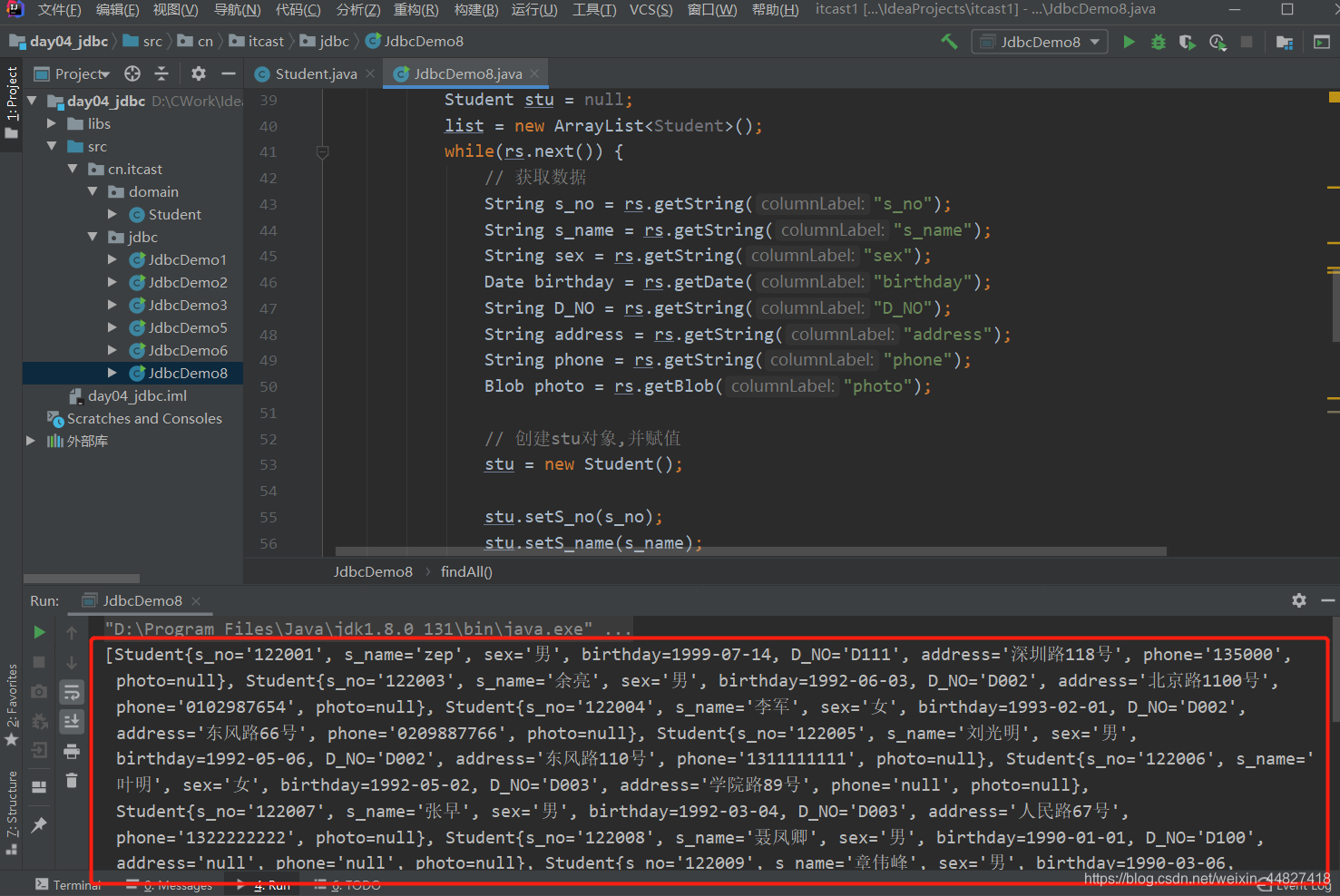The image size is (1340, 896).
Task: Open Project panel gear settings
Action: [x=199, y=73]
